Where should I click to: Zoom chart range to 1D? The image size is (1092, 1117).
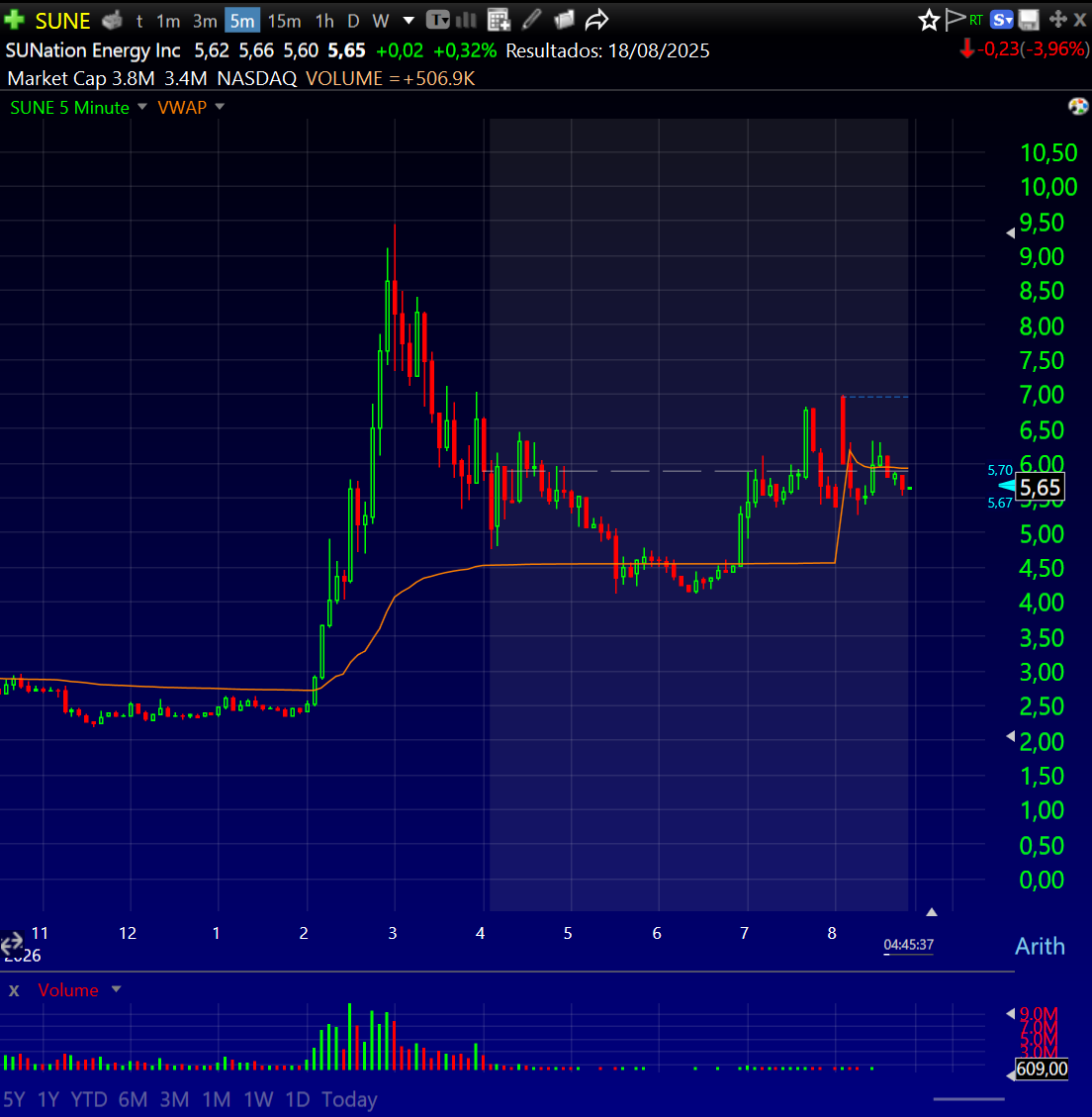(x=298, y=1099)
